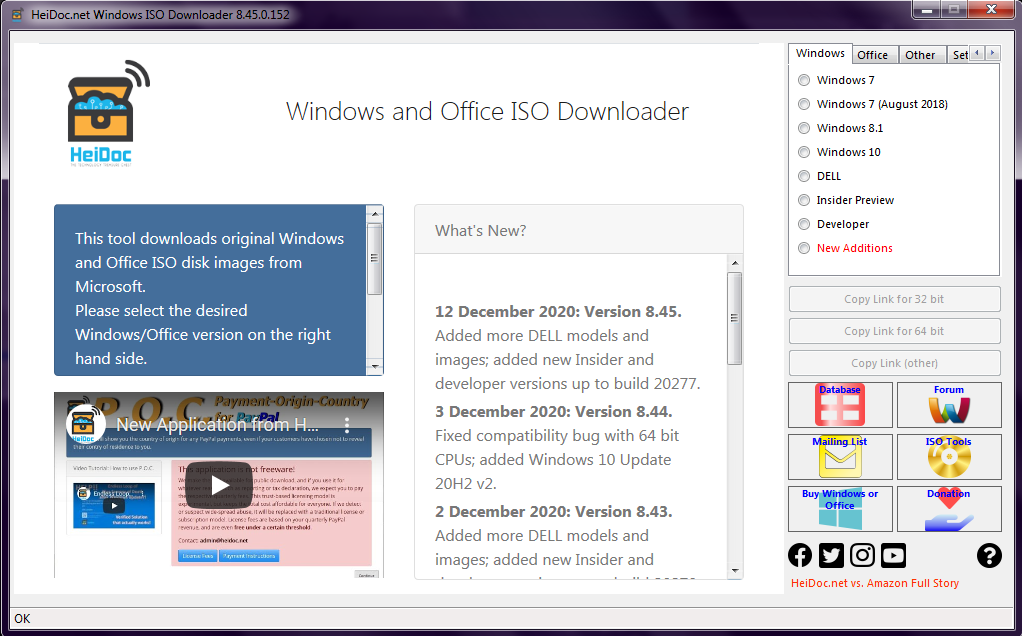
Task: Select the New Additions radio option
Action: [845, 248]
